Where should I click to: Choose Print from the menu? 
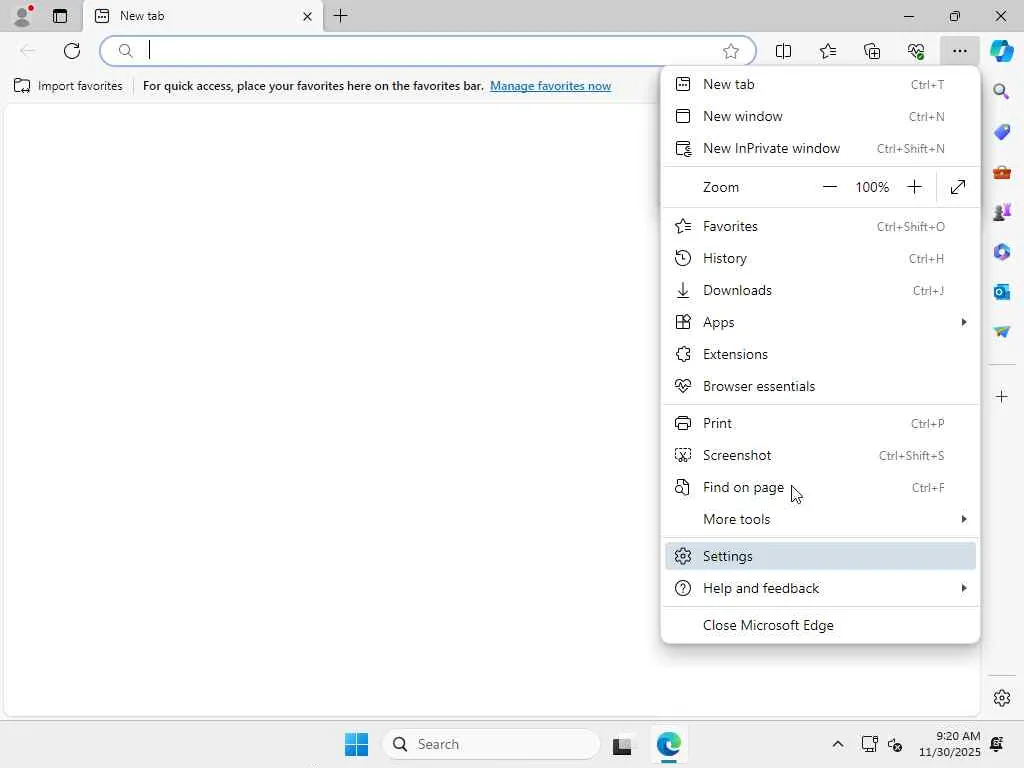[x=820, y=423]
